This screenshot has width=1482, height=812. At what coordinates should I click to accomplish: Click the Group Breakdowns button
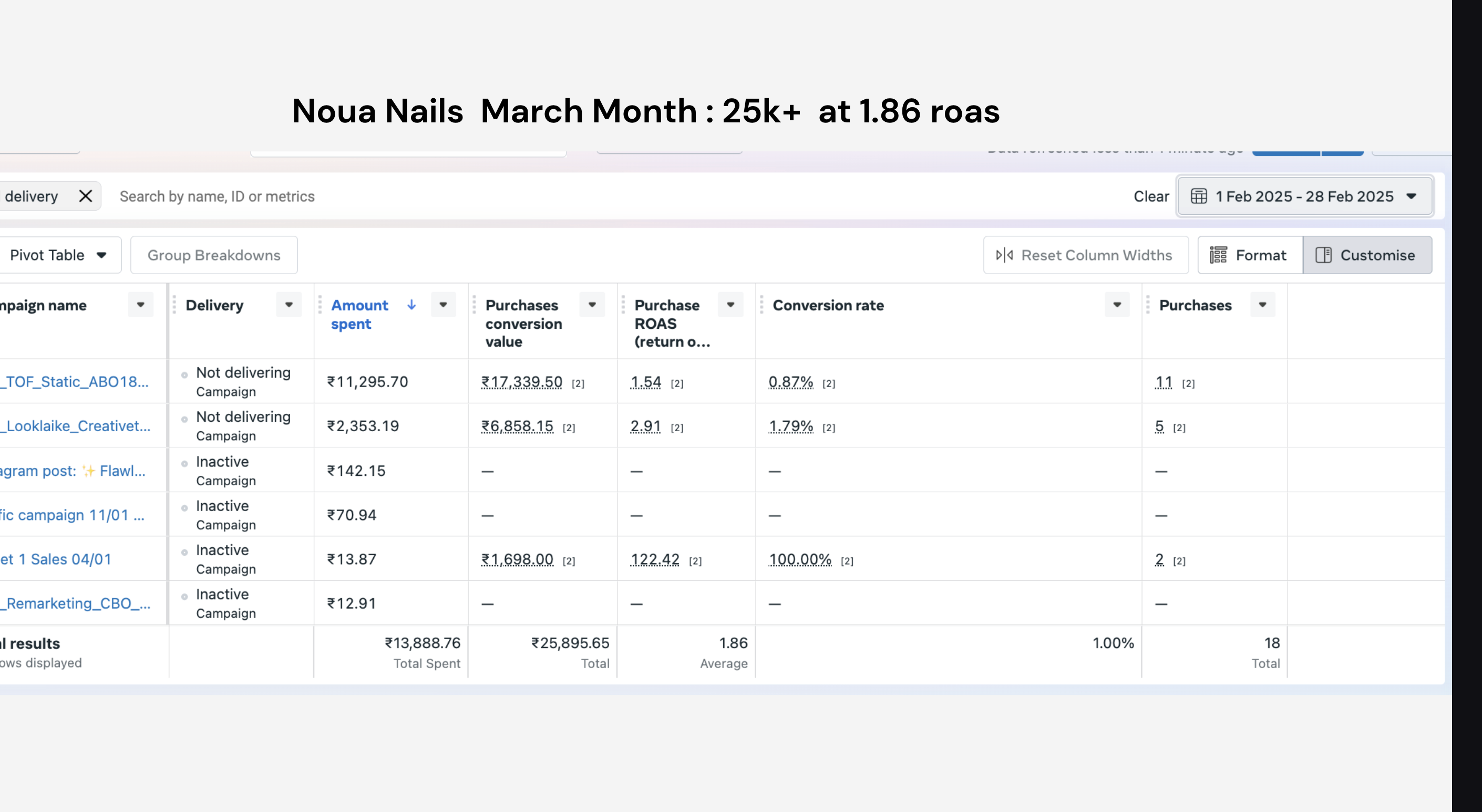pyautogui.click(x=214, y=255)
